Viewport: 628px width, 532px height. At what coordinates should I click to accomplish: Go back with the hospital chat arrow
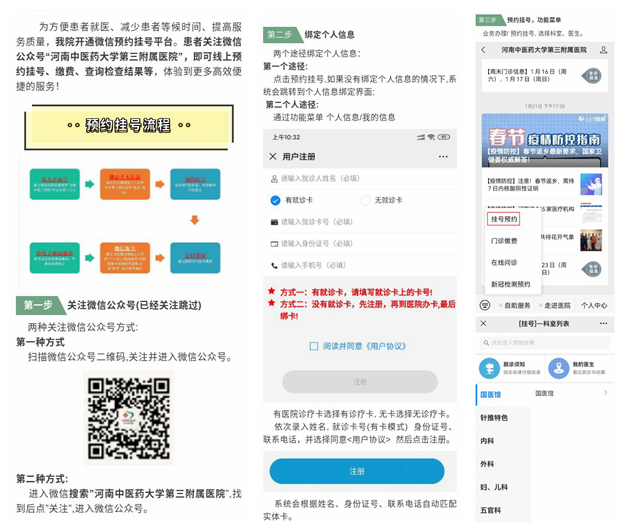484,50
